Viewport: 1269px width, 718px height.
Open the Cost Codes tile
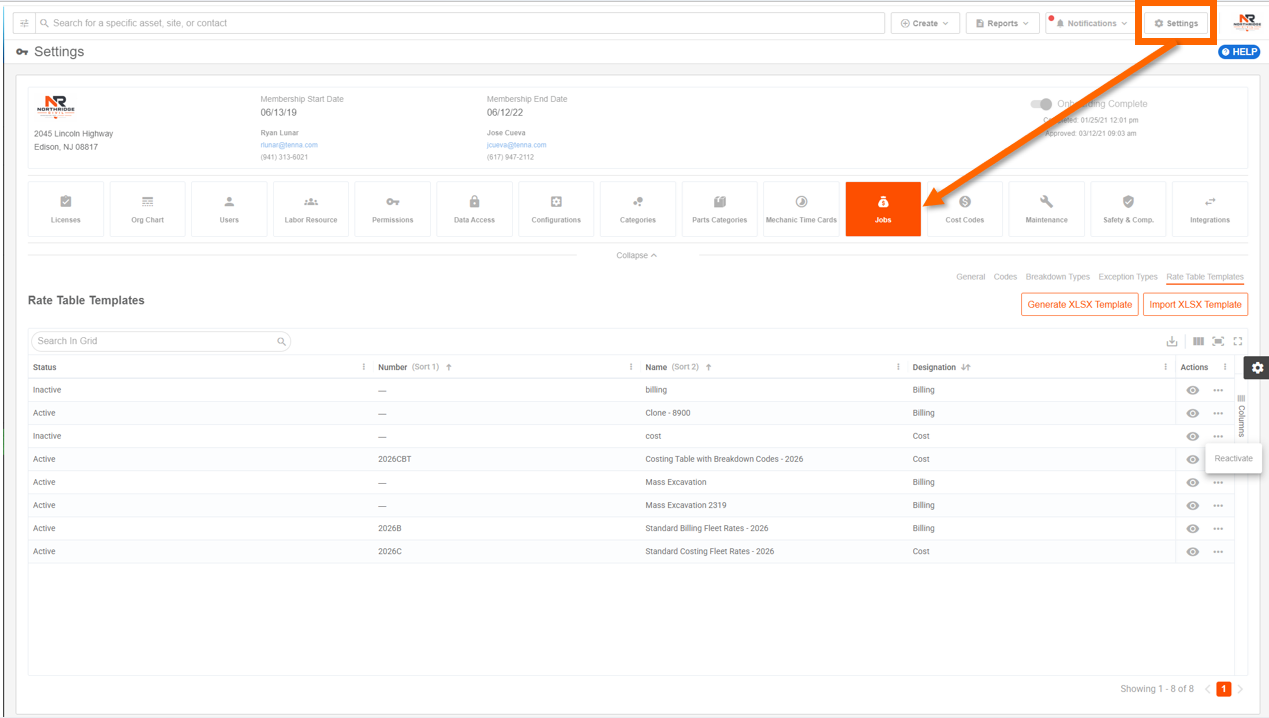(965, 209)
